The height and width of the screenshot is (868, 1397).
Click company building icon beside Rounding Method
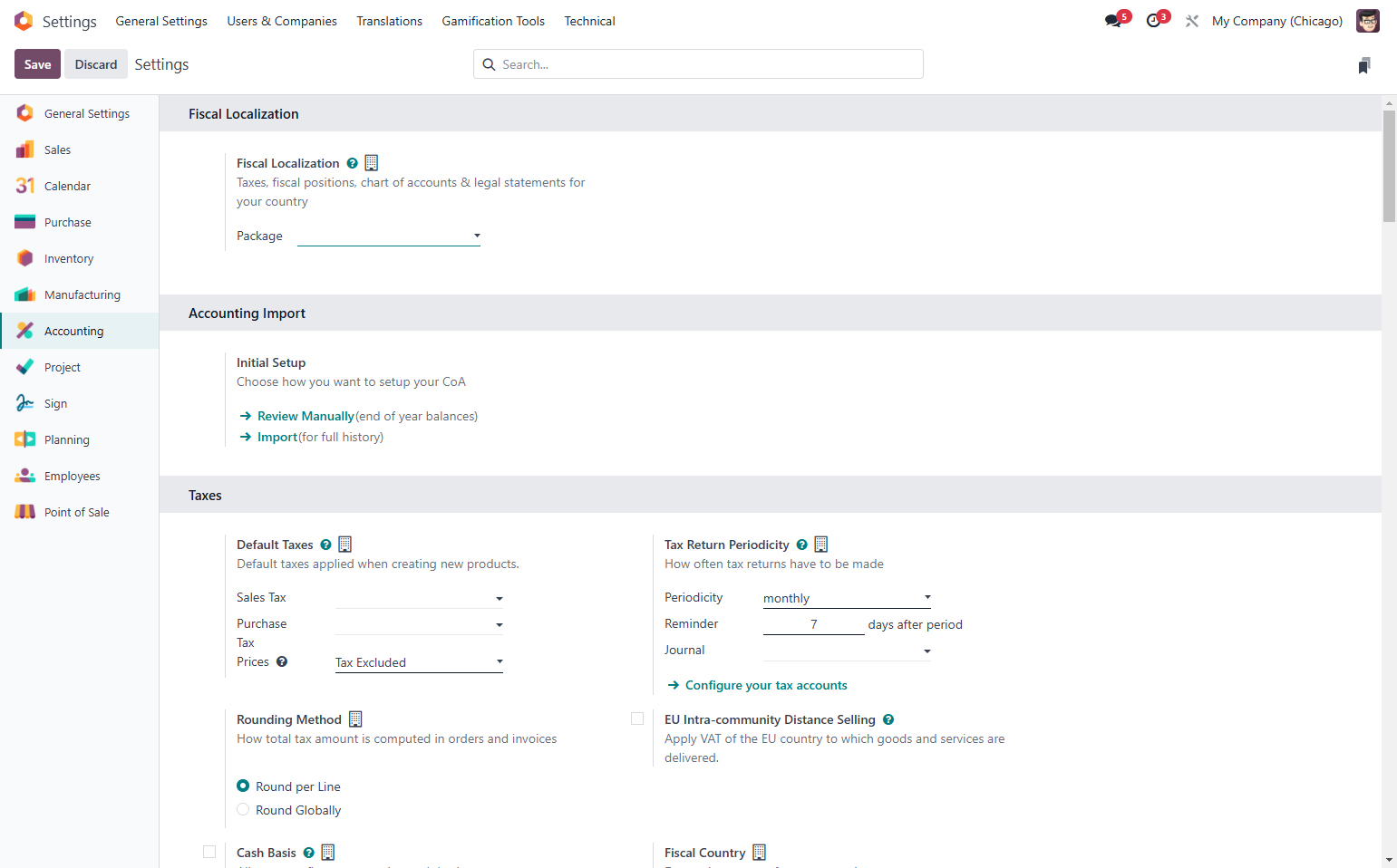point(355,719)
